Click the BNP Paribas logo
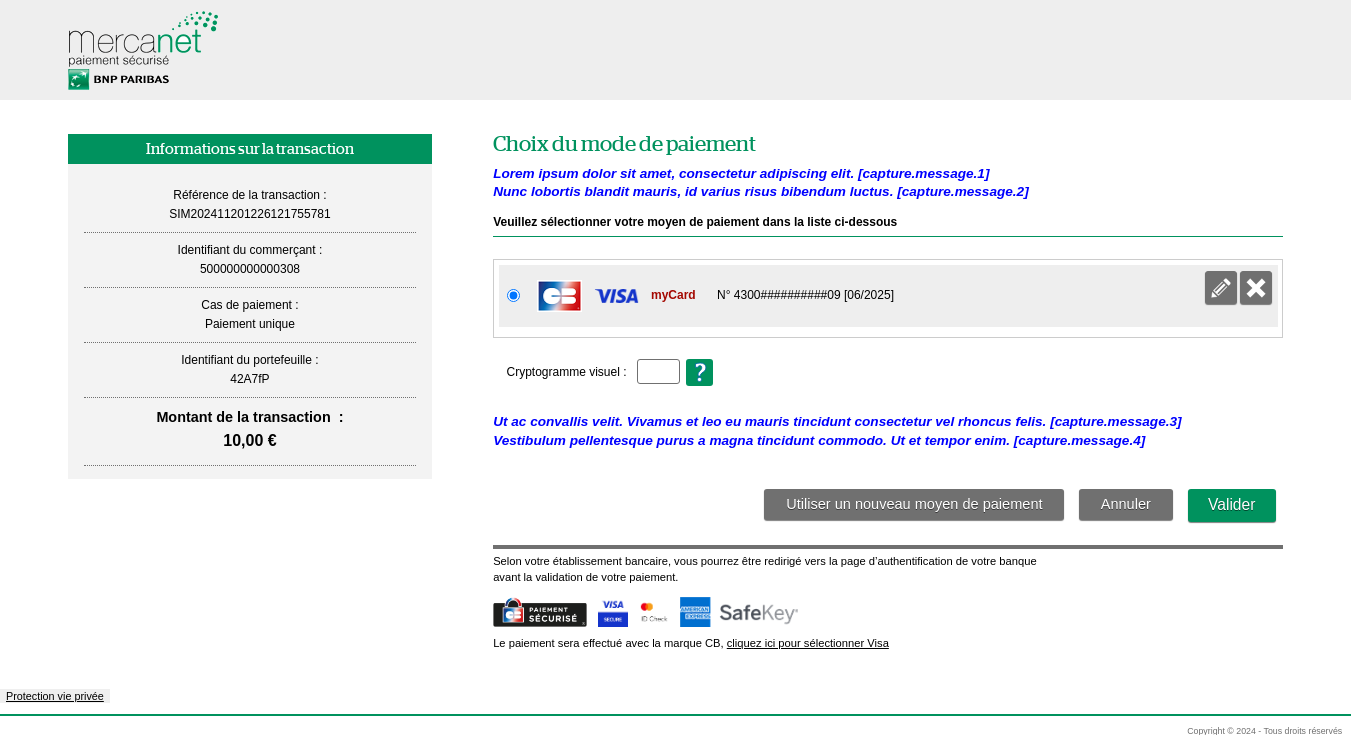 coord(117,78)
